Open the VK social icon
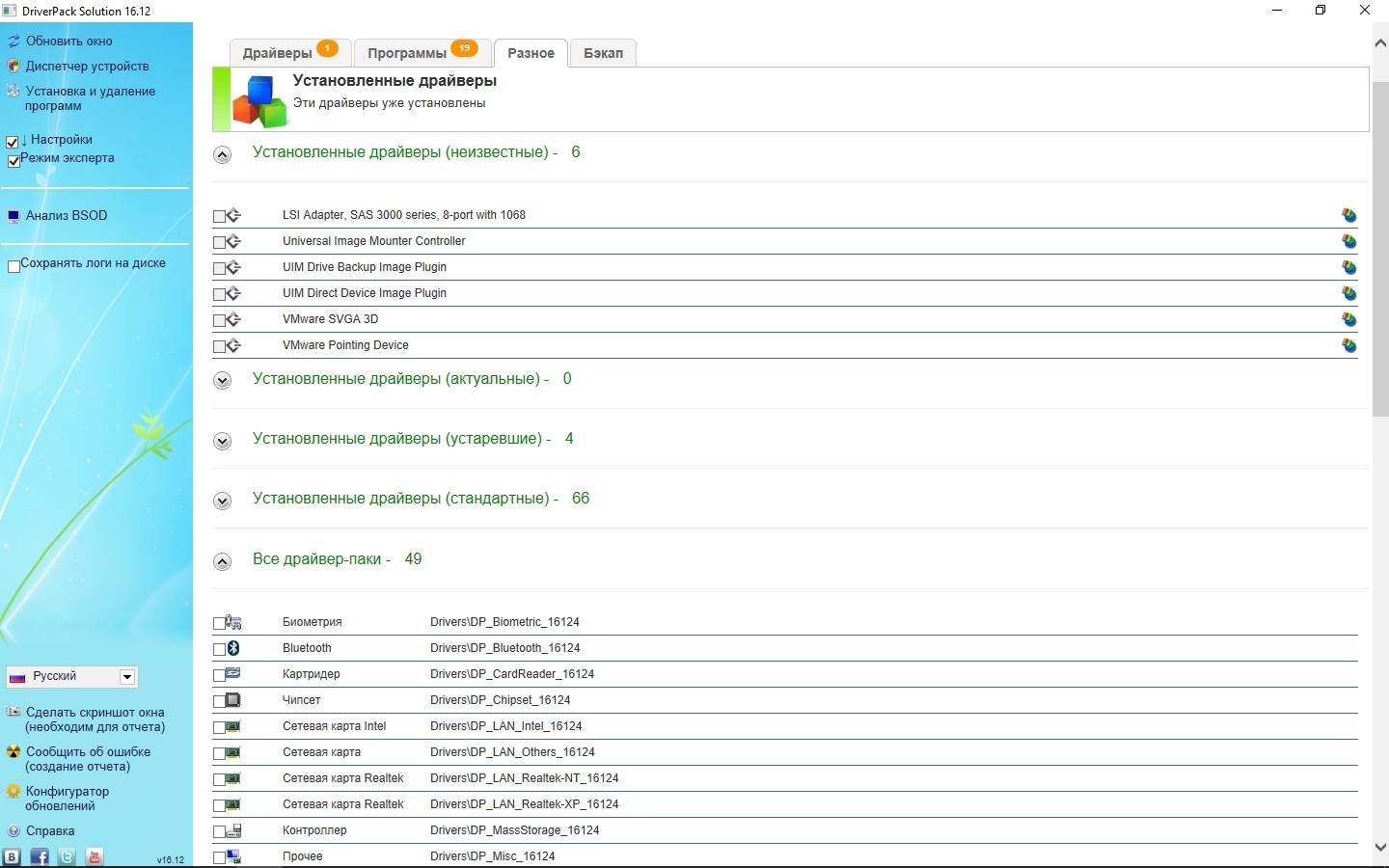This screenshot has width=1389, height=868. pyautogui.click(x=12, y=856)
